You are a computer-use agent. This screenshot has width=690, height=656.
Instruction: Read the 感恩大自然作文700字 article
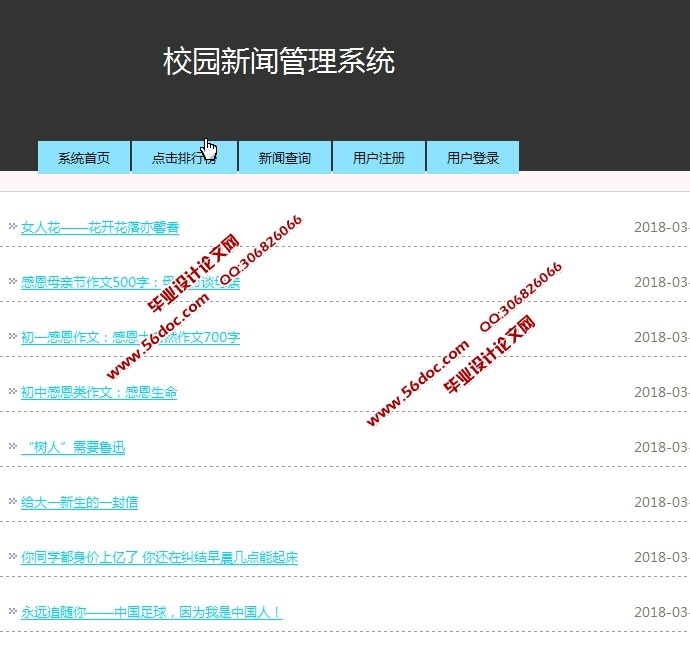130,338
